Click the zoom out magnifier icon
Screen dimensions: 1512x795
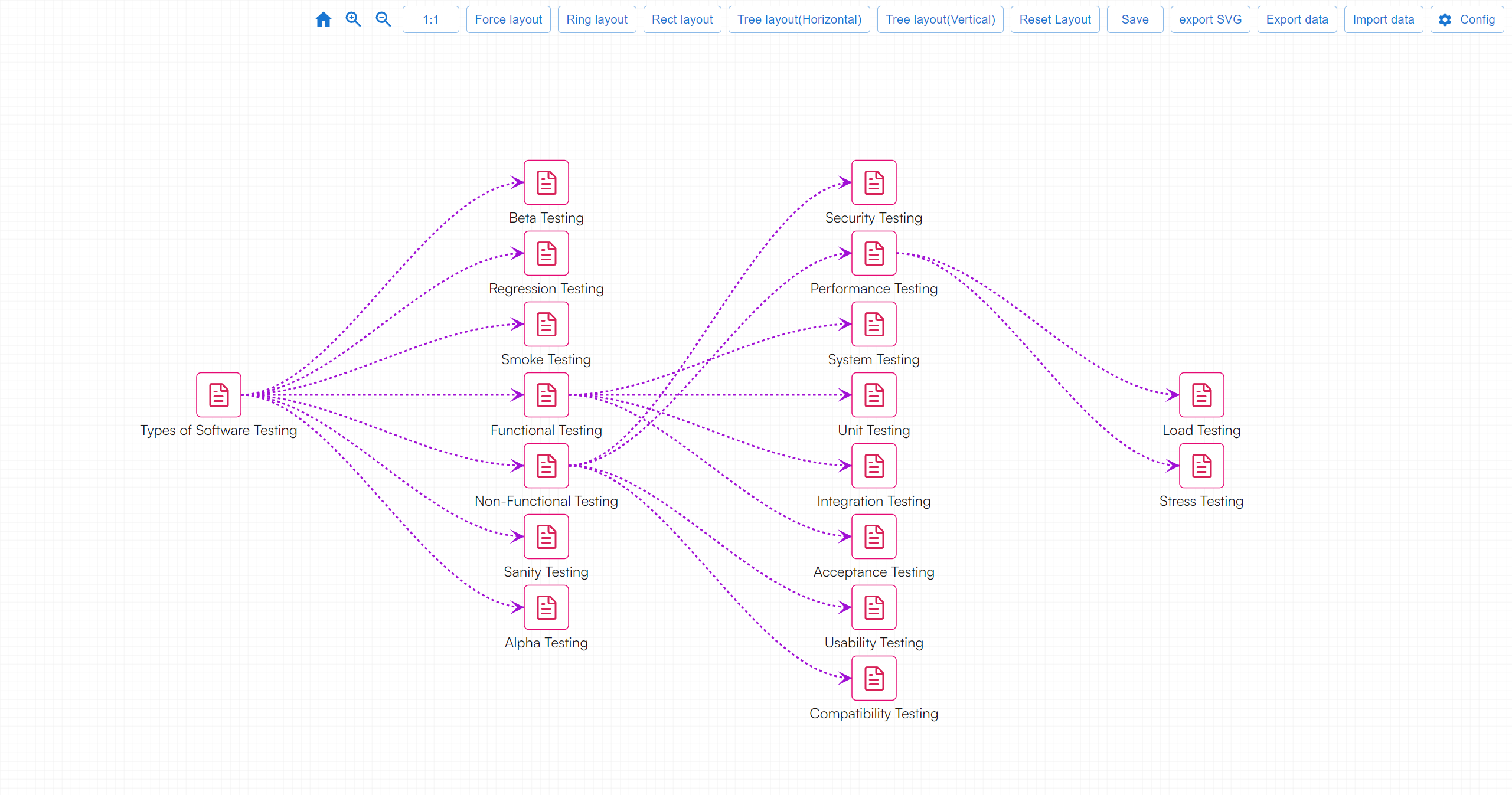click(383, 19)
